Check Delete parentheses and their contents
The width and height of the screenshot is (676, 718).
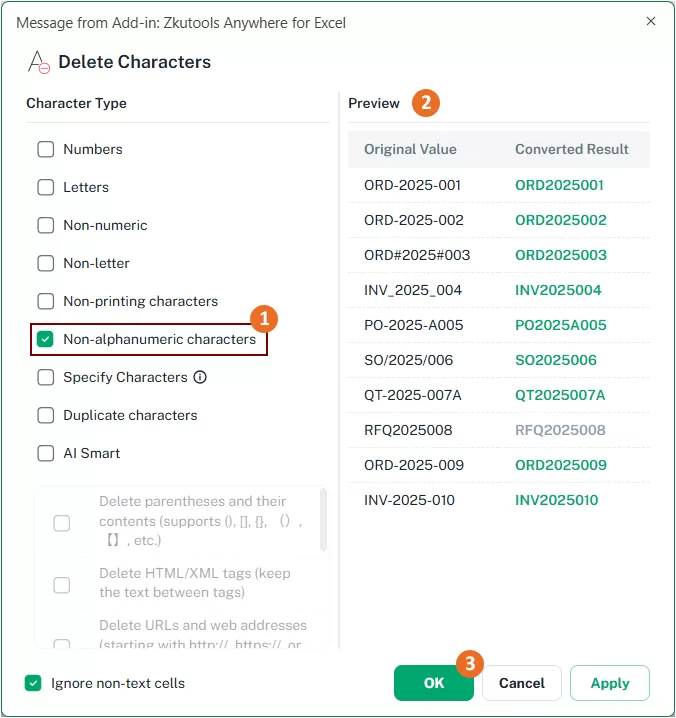click(62, 523)
